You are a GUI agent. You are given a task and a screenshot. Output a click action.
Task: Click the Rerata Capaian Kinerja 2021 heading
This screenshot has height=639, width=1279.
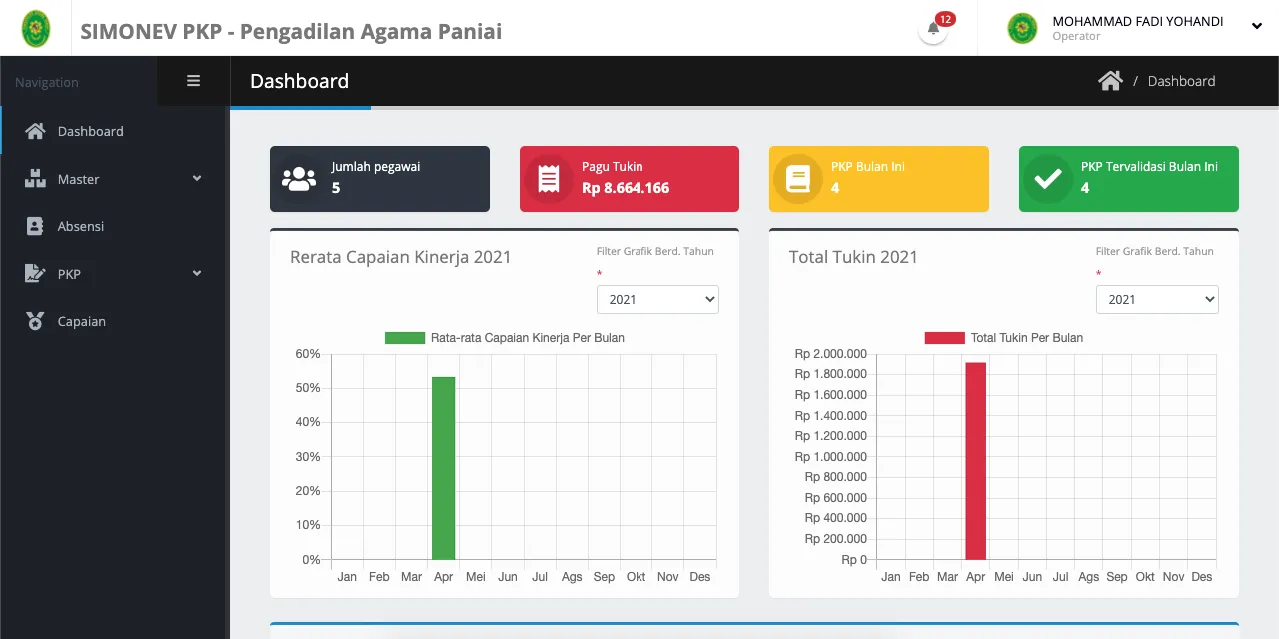coord(400,257)
